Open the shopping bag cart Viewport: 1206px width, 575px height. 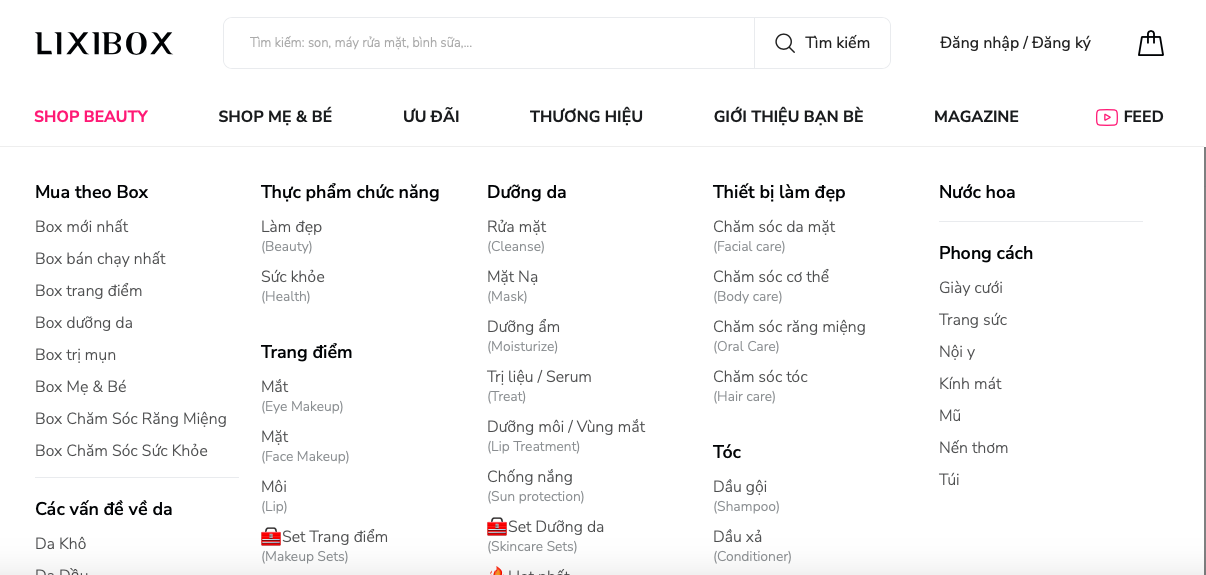pos(1151,43)
